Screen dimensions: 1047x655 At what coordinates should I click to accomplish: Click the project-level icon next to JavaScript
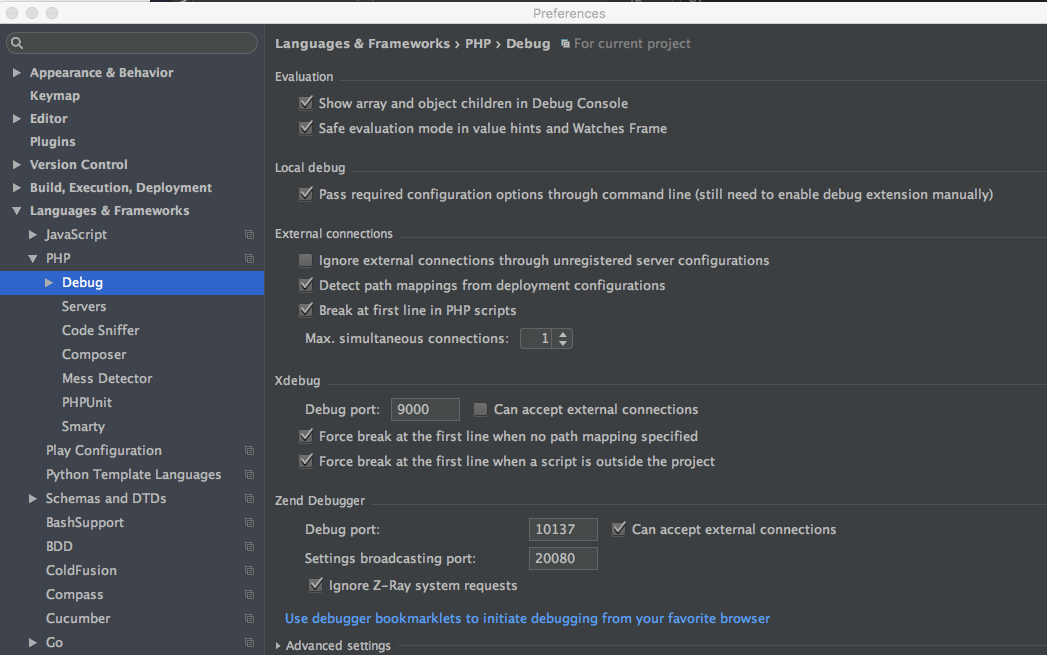(249, 234)
